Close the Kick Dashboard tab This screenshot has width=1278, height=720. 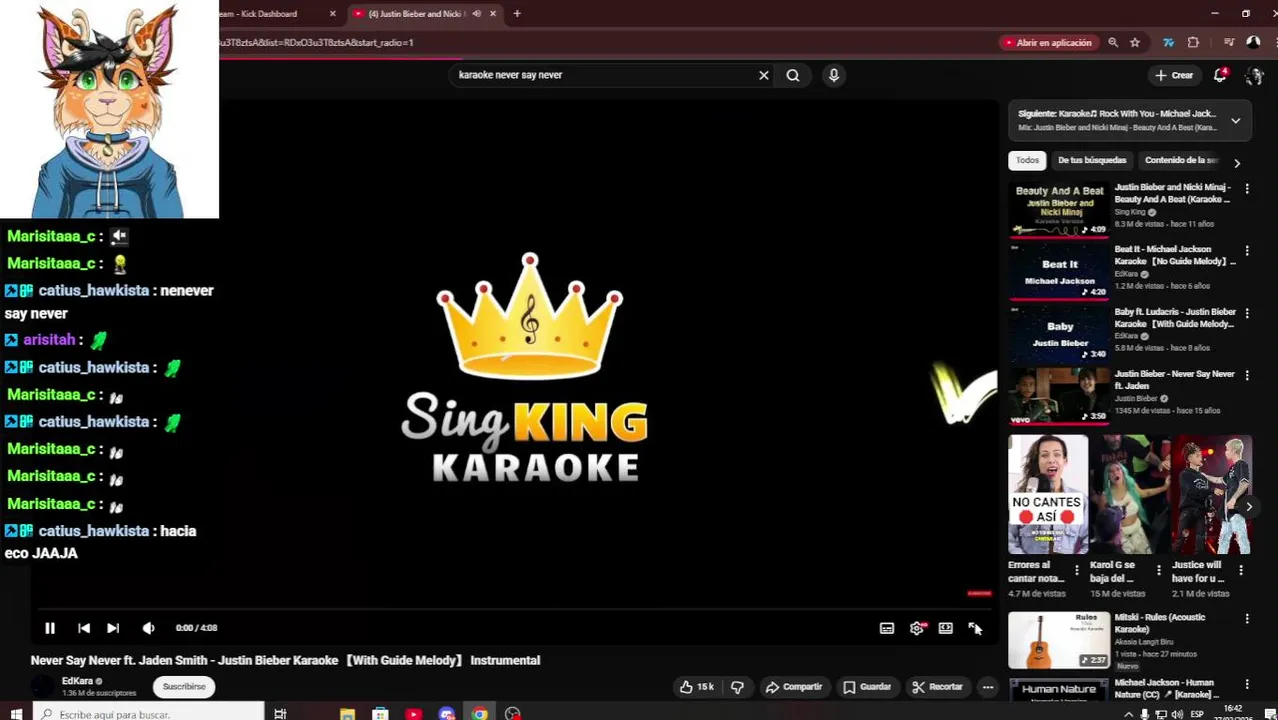tap(333, 14)
